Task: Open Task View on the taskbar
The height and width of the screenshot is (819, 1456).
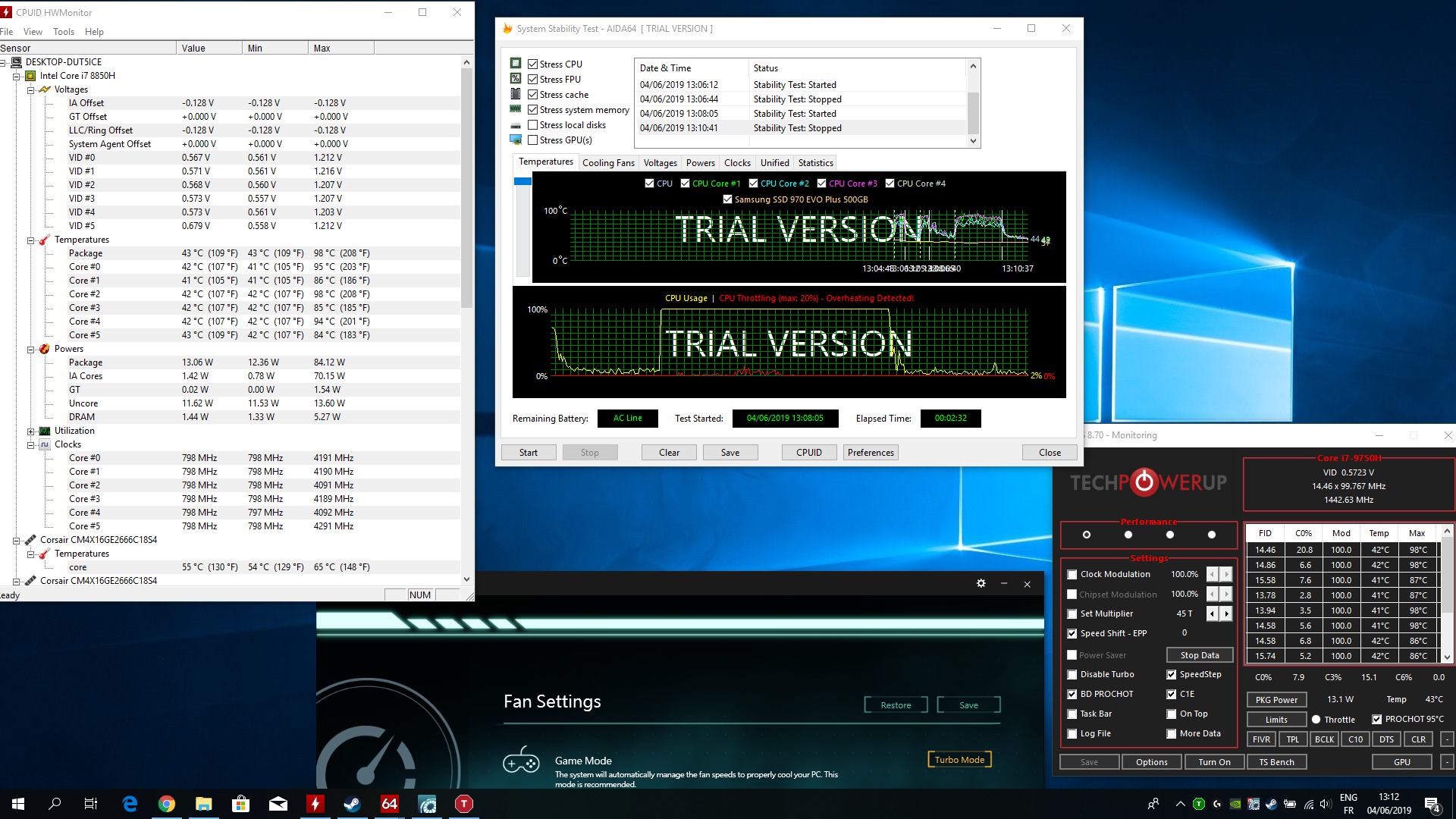Action: coord(90,804)
